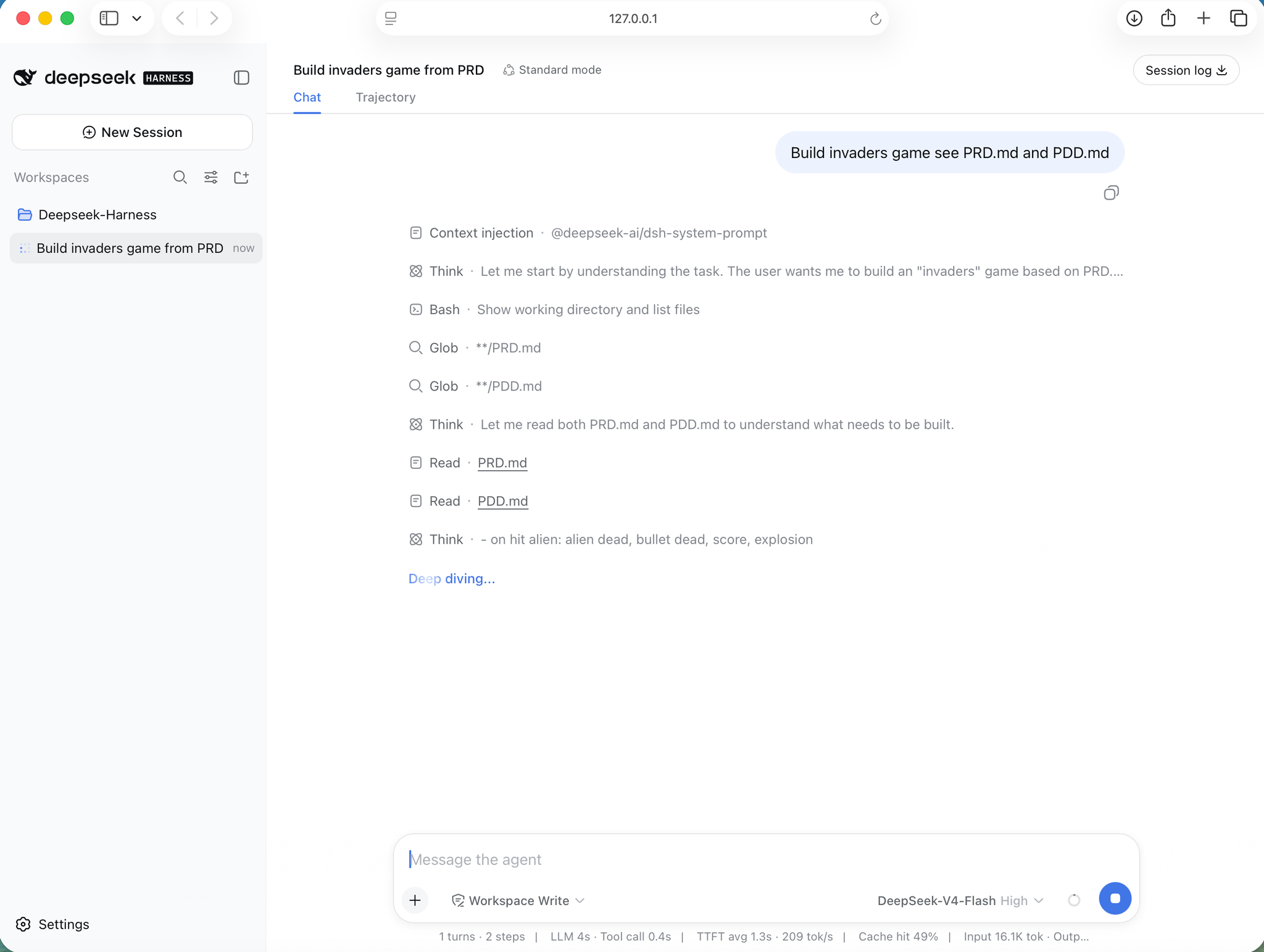Click the 1 turns · 2 steps status
This screenshot has width=1264, height=952.
(482, 937)
